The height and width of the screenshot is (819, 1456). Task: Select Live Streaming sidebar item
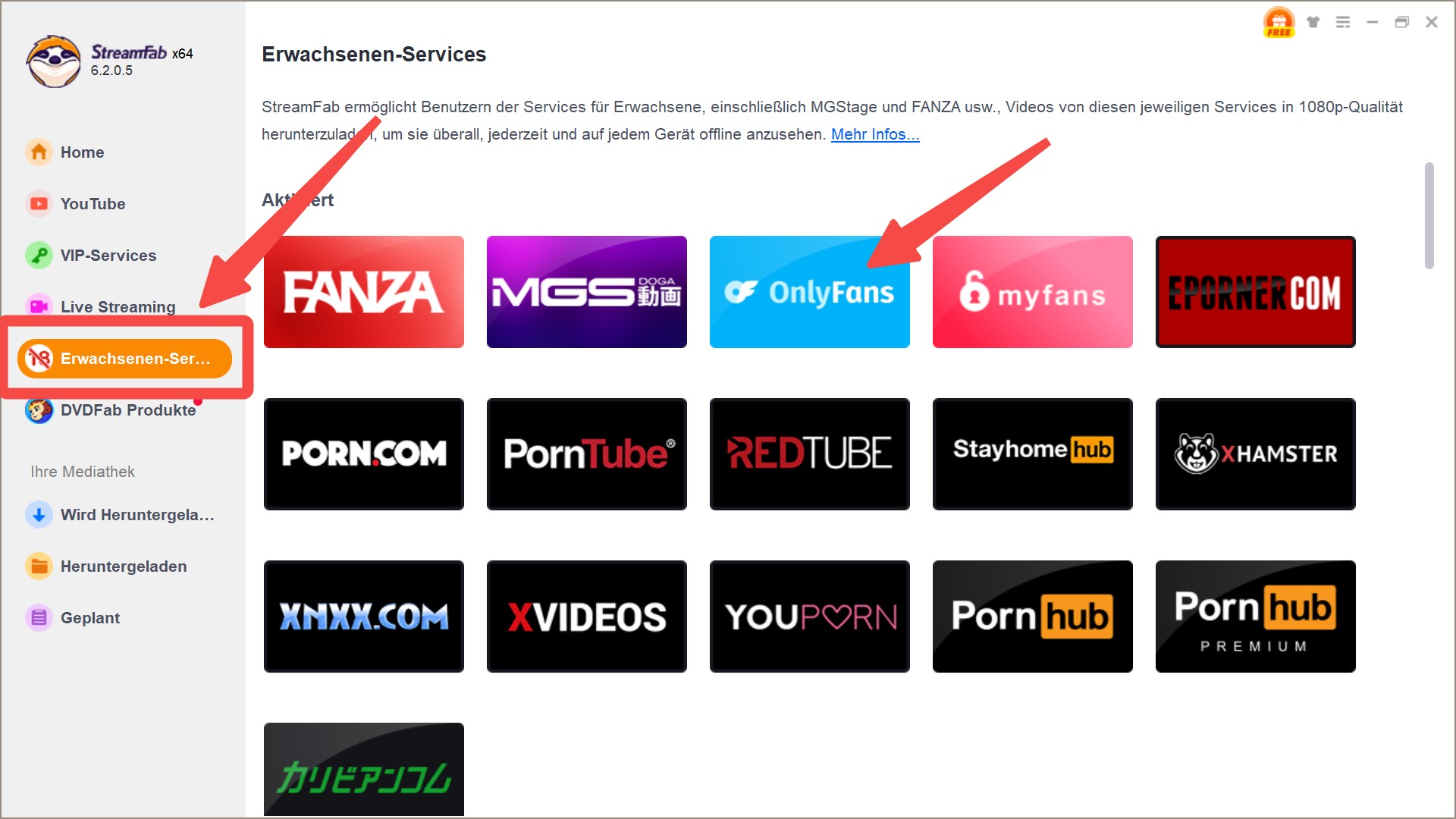(x=119, y=306)
